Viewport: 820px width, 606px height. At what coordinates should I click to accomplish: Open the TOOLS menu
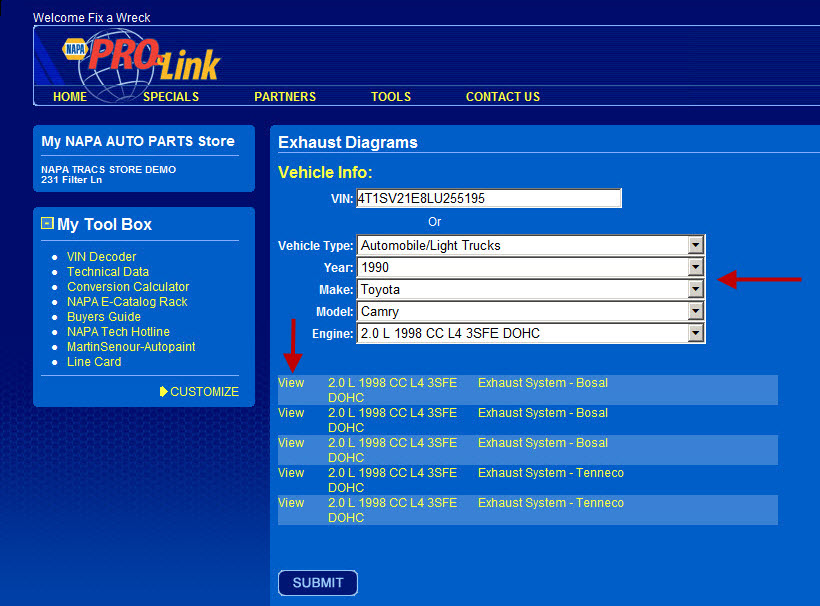[x=391, y=97]
